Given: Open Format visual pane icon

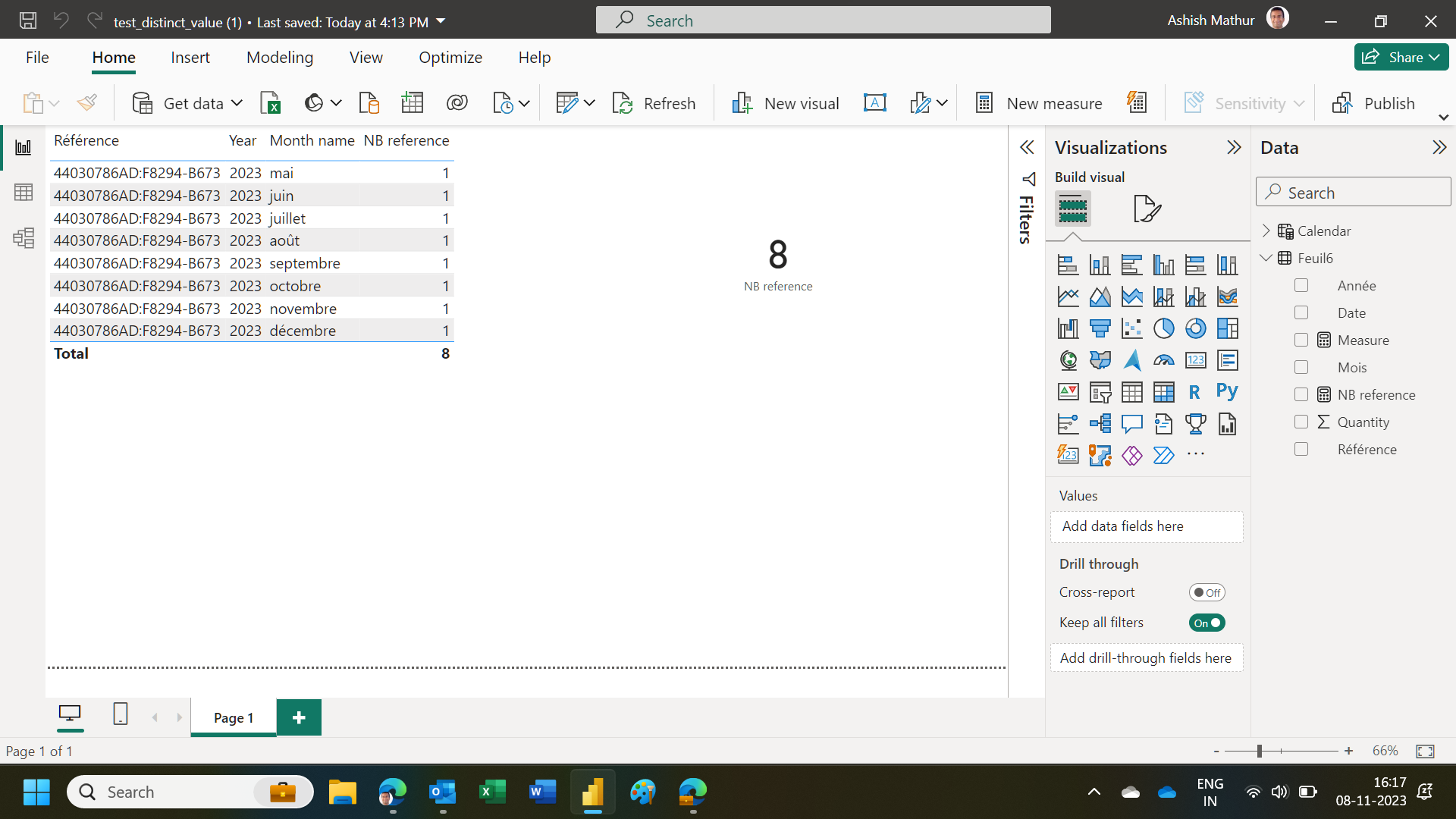Looking at the screenshot, I should pos(1147,209).
